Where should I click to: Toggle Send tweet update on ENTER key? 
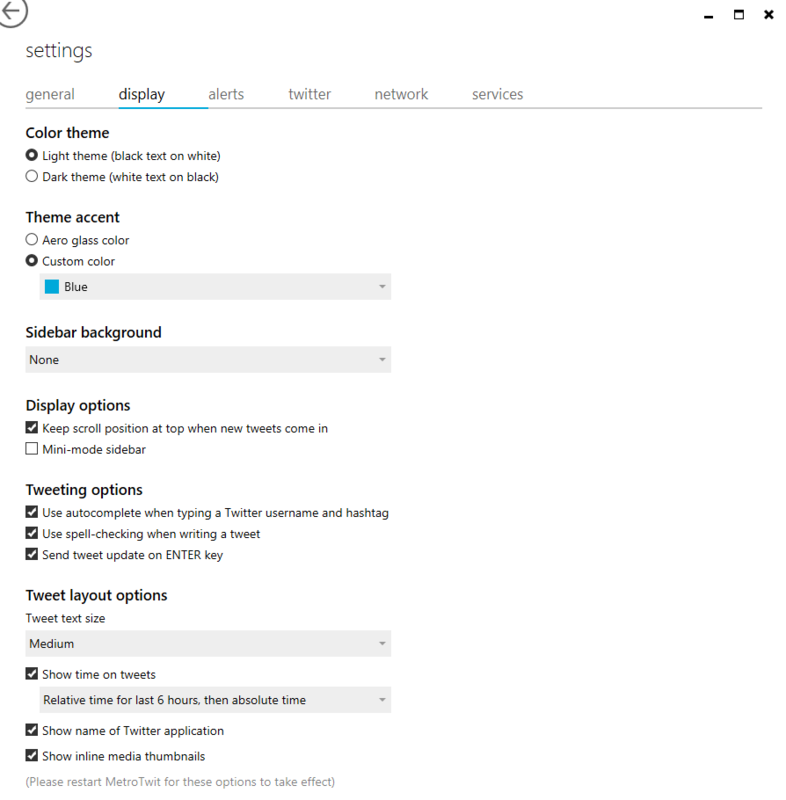pyautogui.click(x=32, y=555)
